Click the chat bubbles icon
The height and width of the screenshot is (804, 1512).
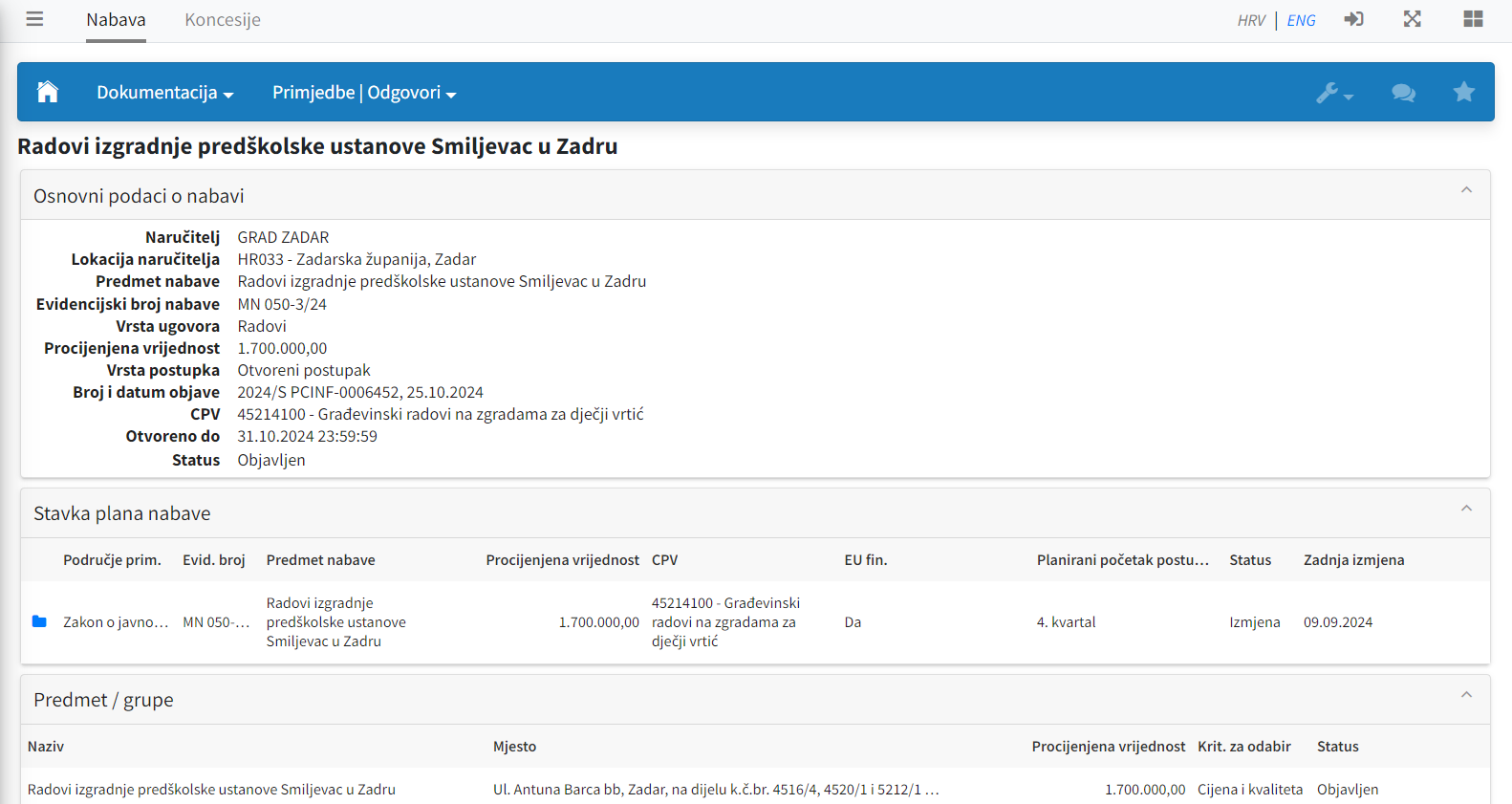coord(1403,93)
